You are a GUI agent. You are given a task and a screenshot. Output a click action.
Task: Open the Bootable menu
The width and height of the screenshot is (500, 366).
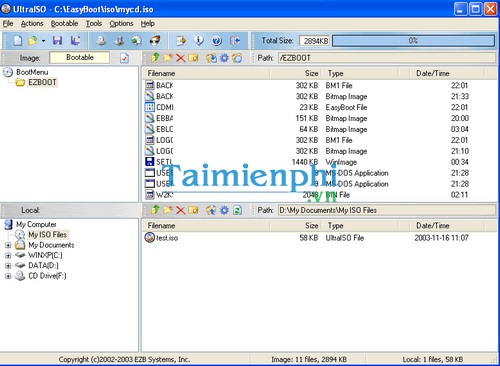[x=64, y=23]
